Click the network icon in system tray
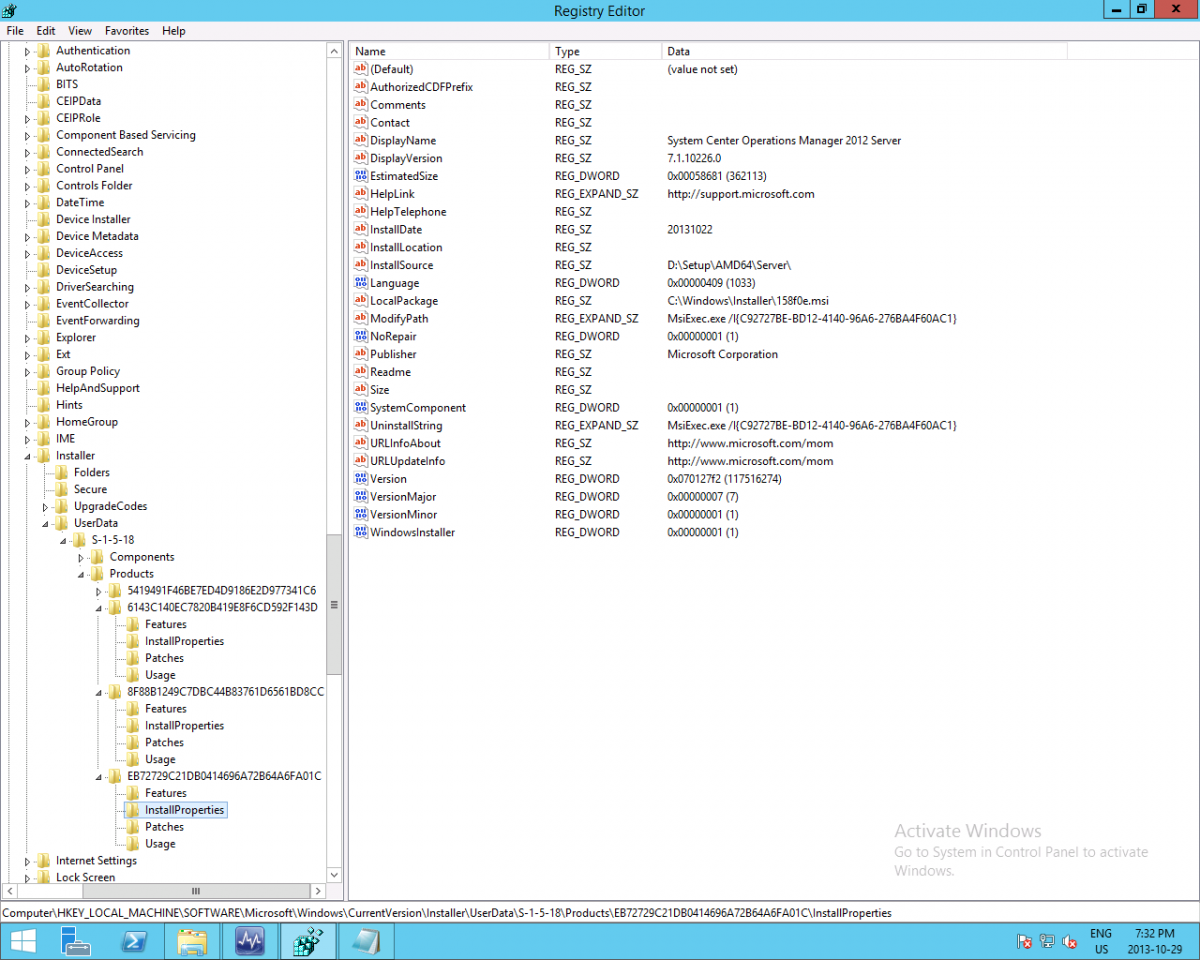Screen dimensions: 1200x960 tap(1047, 941)
